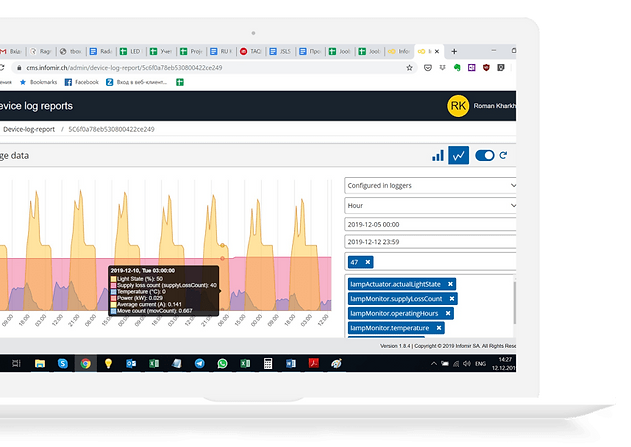Bookmark page with the star icon
The image size is (631, 447).
pyautogui.click(x=409, y=68)
